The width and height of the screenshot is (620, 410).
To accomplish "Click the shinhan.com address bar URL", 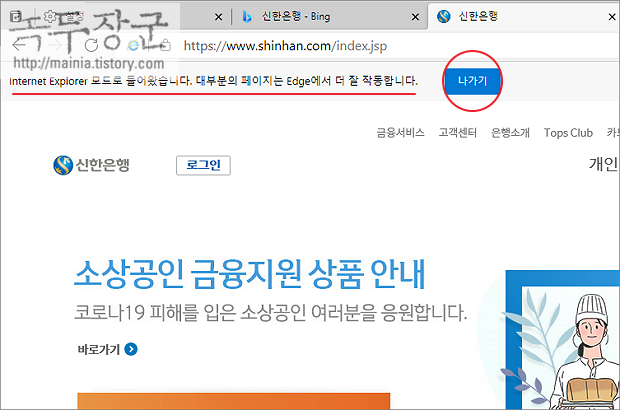I will pyautogui.click(x=285, y=46).
